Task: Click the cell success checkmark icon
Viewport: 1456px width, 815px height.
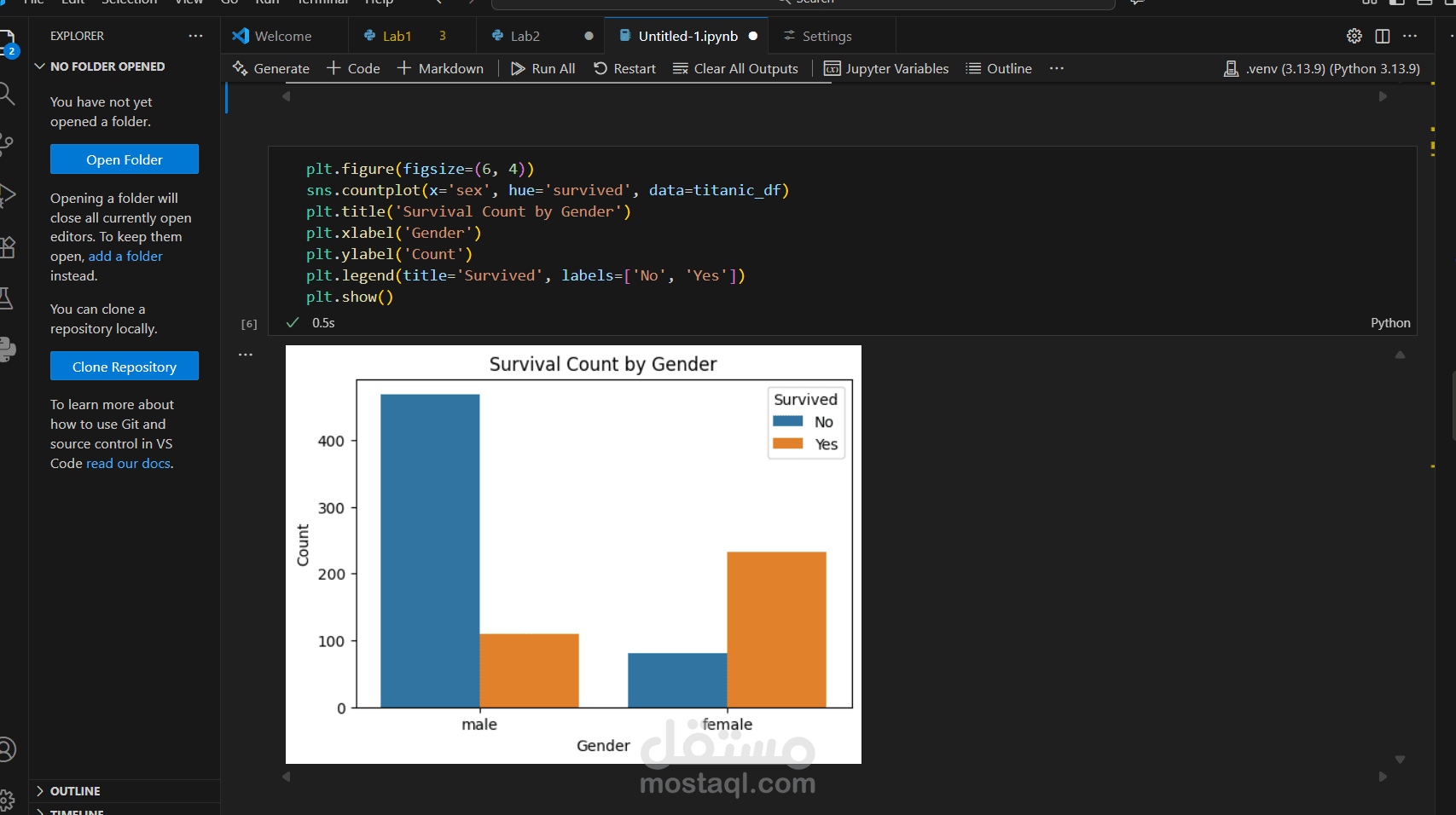Action: pyautogui.click(x=293, y=322)
